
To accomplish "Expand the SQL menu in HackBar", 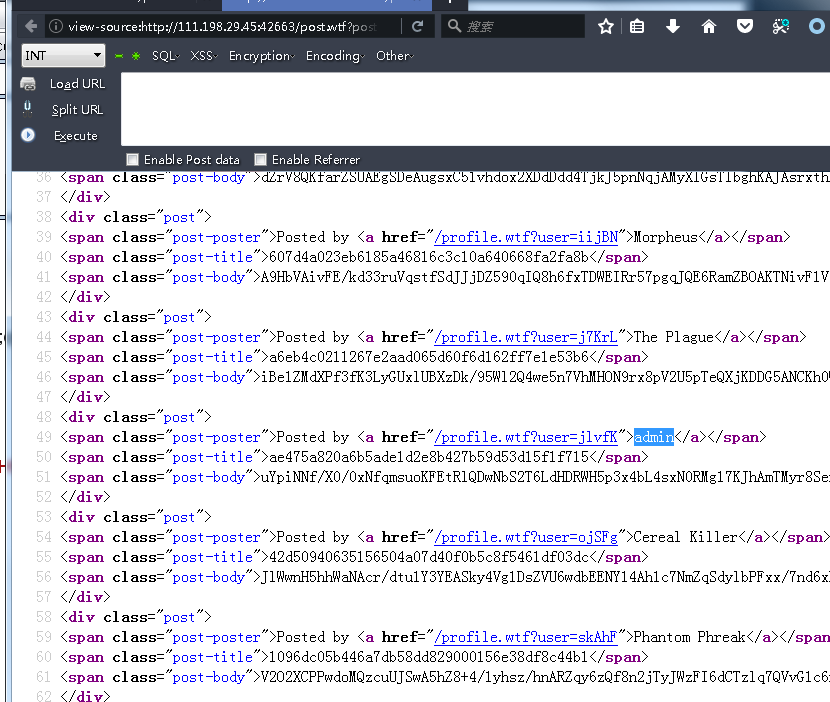I will pos(164,56).
